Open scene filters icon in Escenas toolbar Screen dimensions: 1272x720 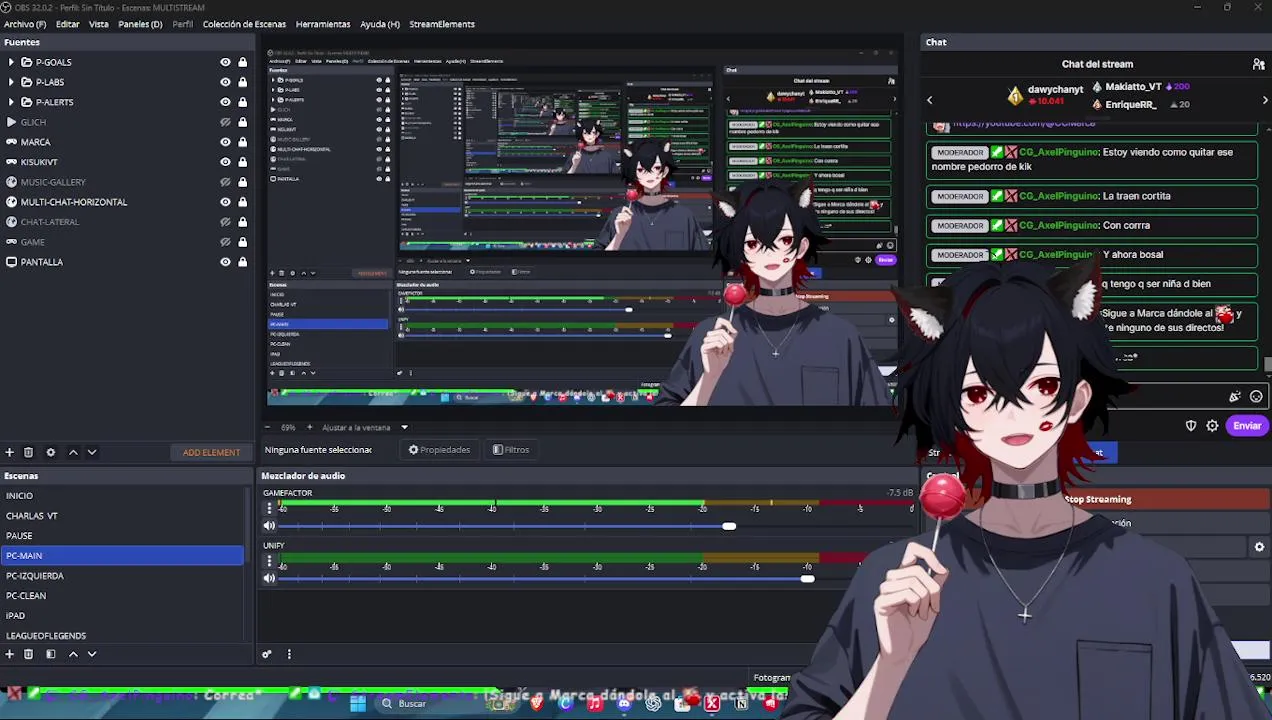(51, 654)
